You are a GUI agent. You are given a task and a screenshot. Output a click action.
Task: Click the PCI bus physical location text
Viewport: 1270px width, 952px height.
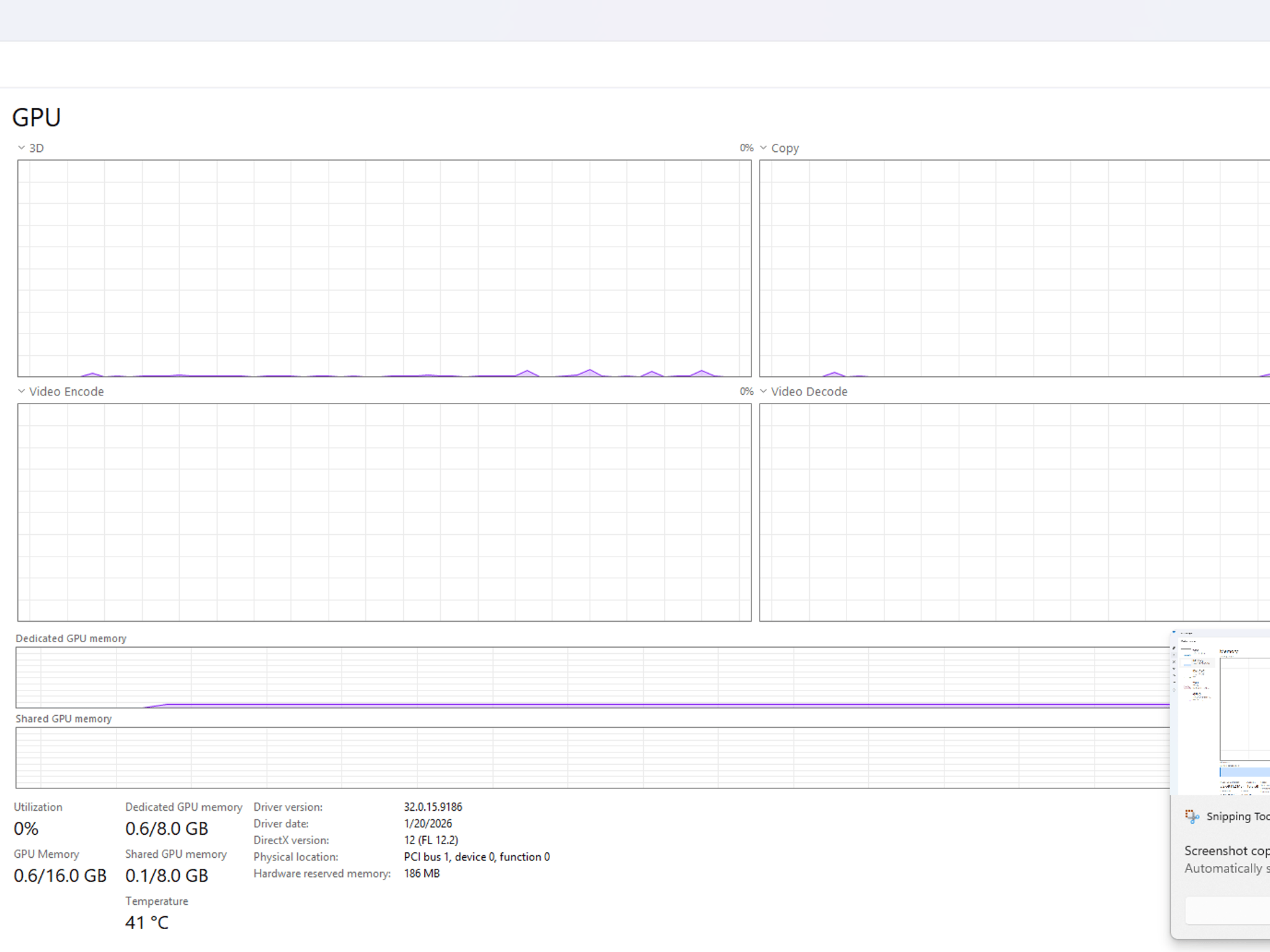477,857
